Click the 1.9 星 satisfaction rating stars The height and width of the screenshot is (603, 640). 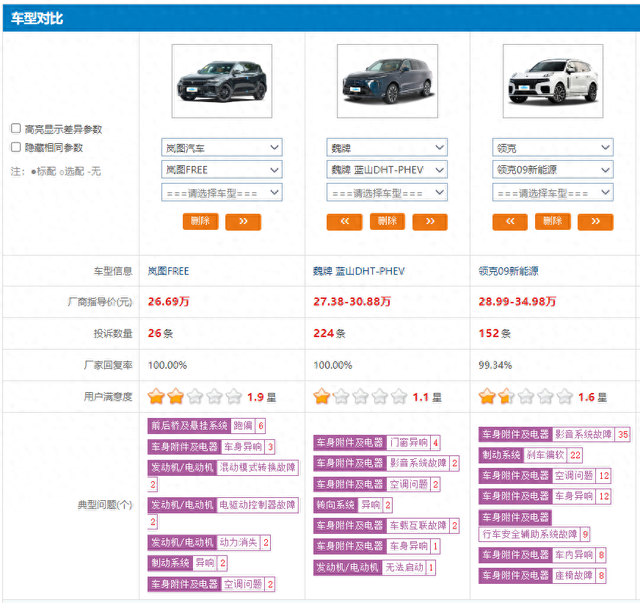(195, 396)
